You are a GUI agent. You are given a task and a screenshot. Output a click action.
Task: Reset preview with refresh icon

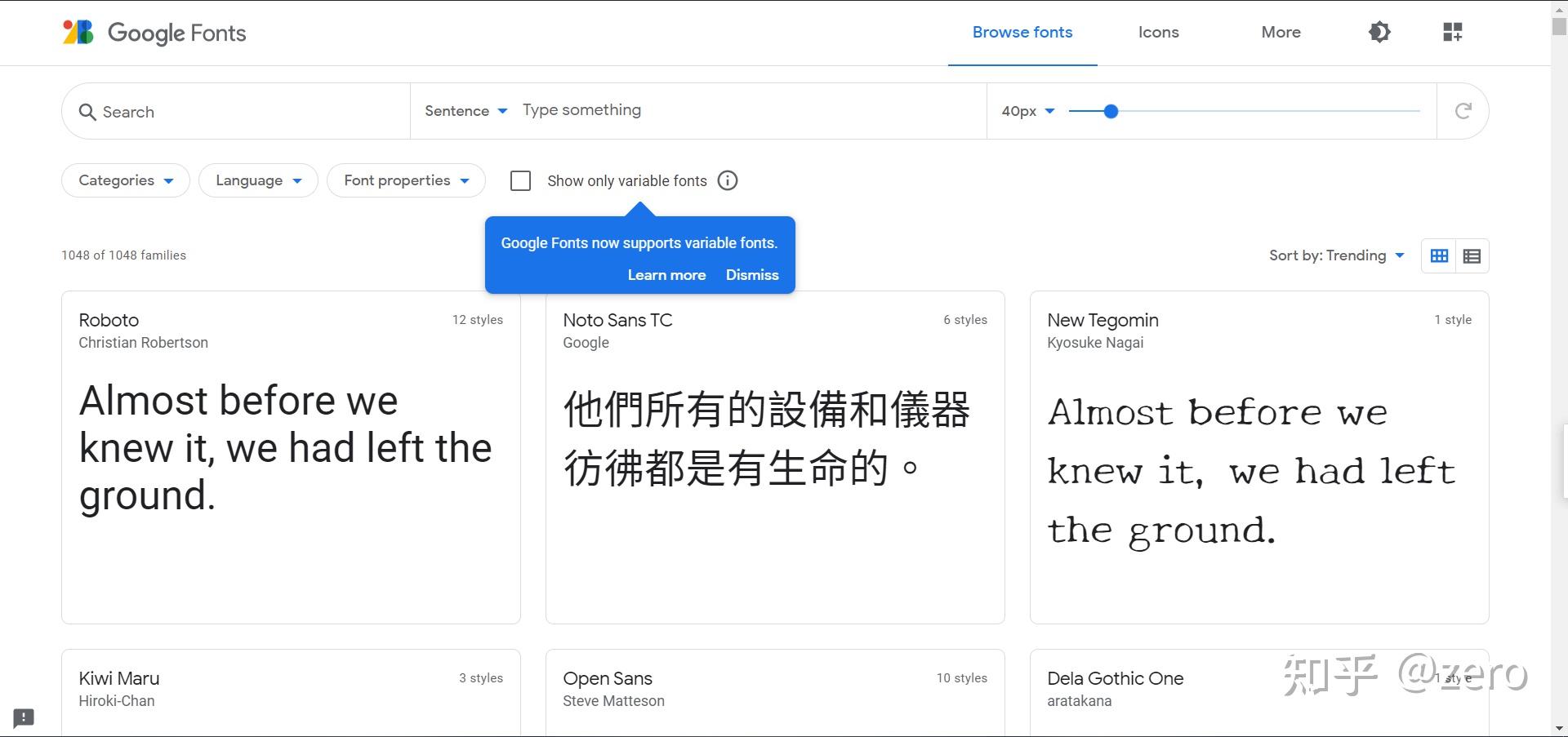1463,110
